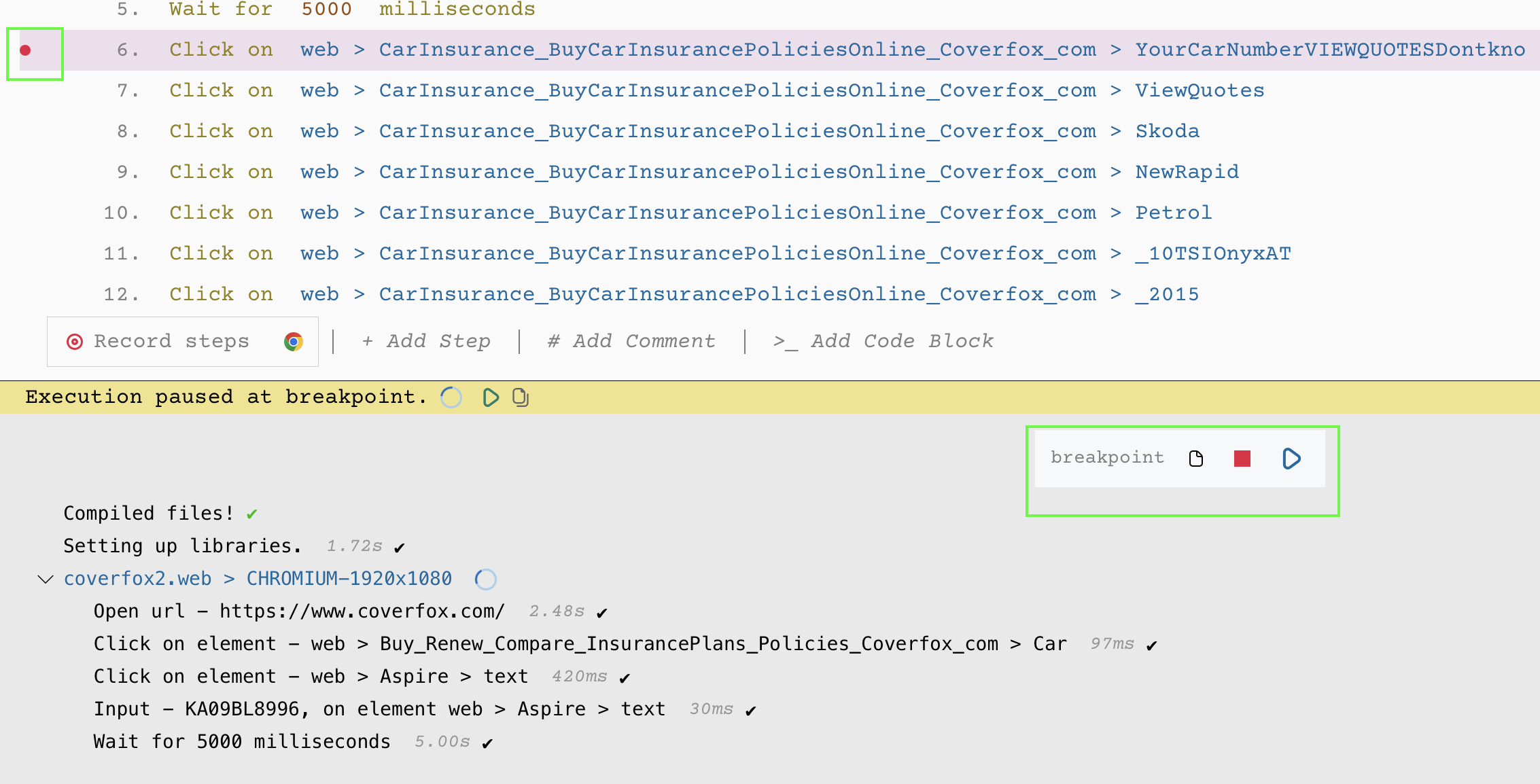Image resolution: width=1540 pixels, height=784 pixels.
Task: Toggle off the breakpoint dot on step 6
Action: point(25,49)
